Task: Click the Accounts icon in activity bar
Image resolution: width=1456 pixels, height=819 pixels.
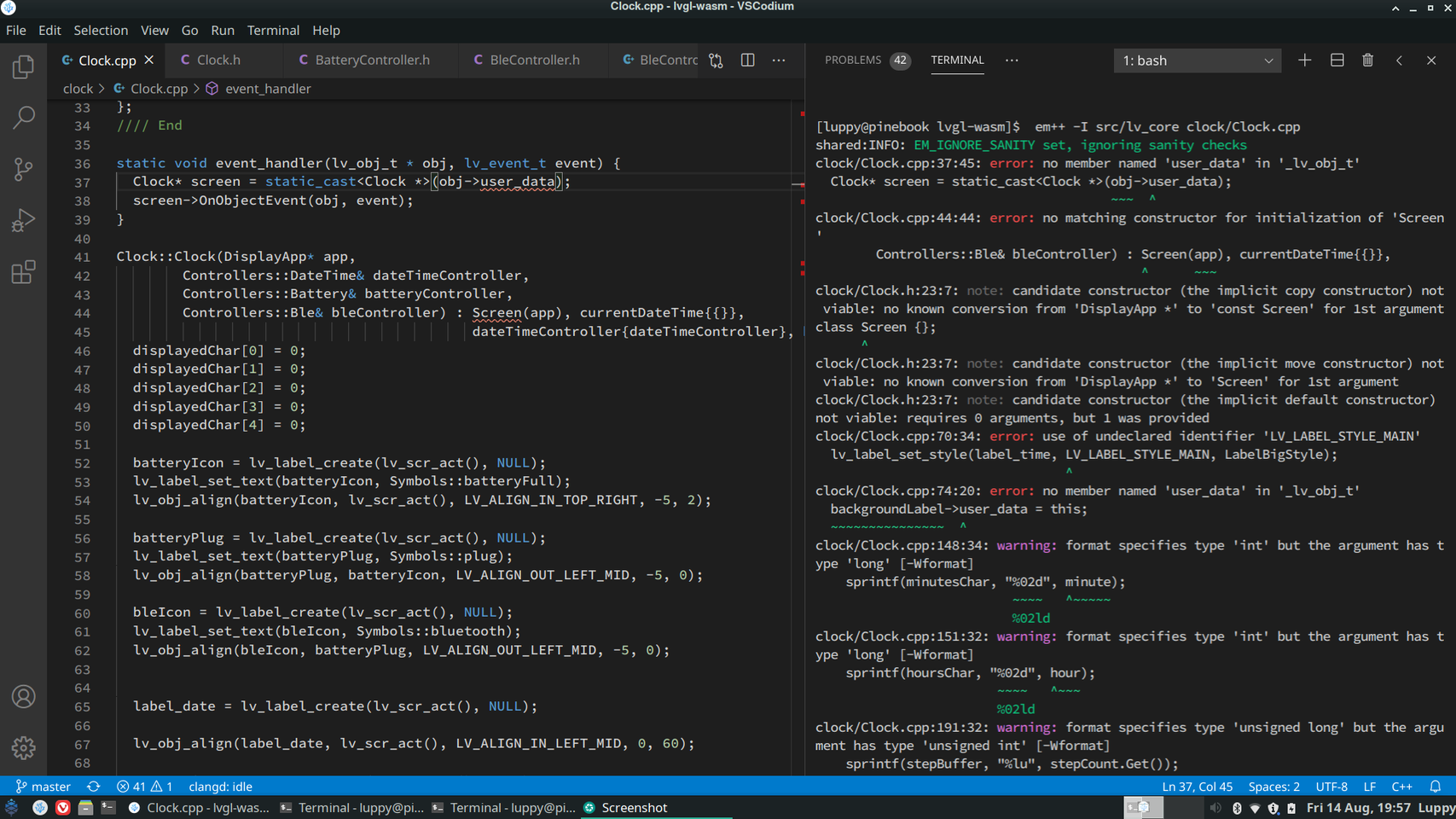Action: (23, 696)
